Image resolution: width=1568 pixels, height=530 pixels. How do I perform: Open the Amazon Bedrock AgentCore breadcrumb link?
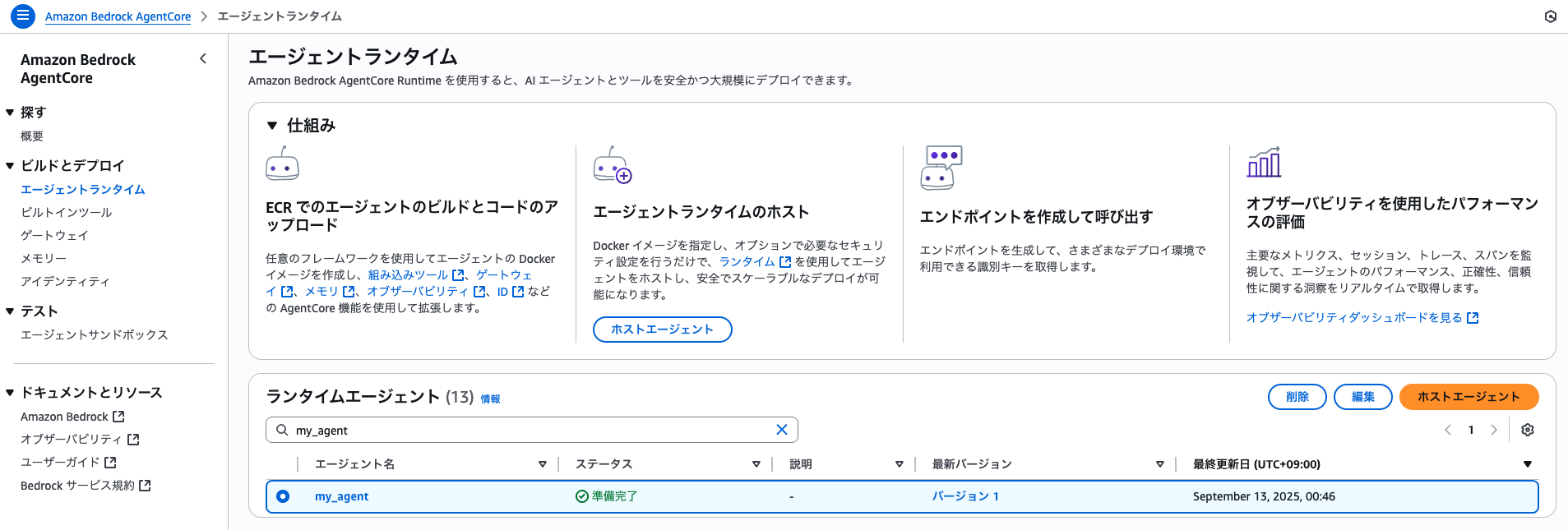coord(118,16)
